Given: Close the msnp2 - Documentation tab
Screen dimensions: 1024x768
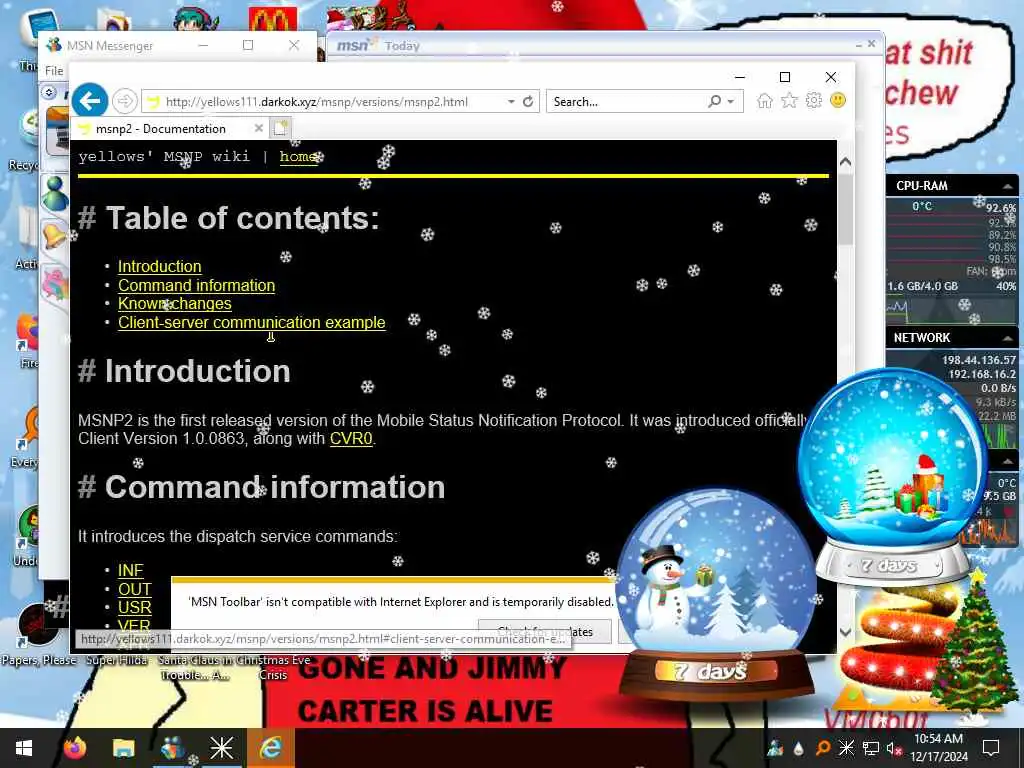Looking at the screenshot, I should 259,128.
